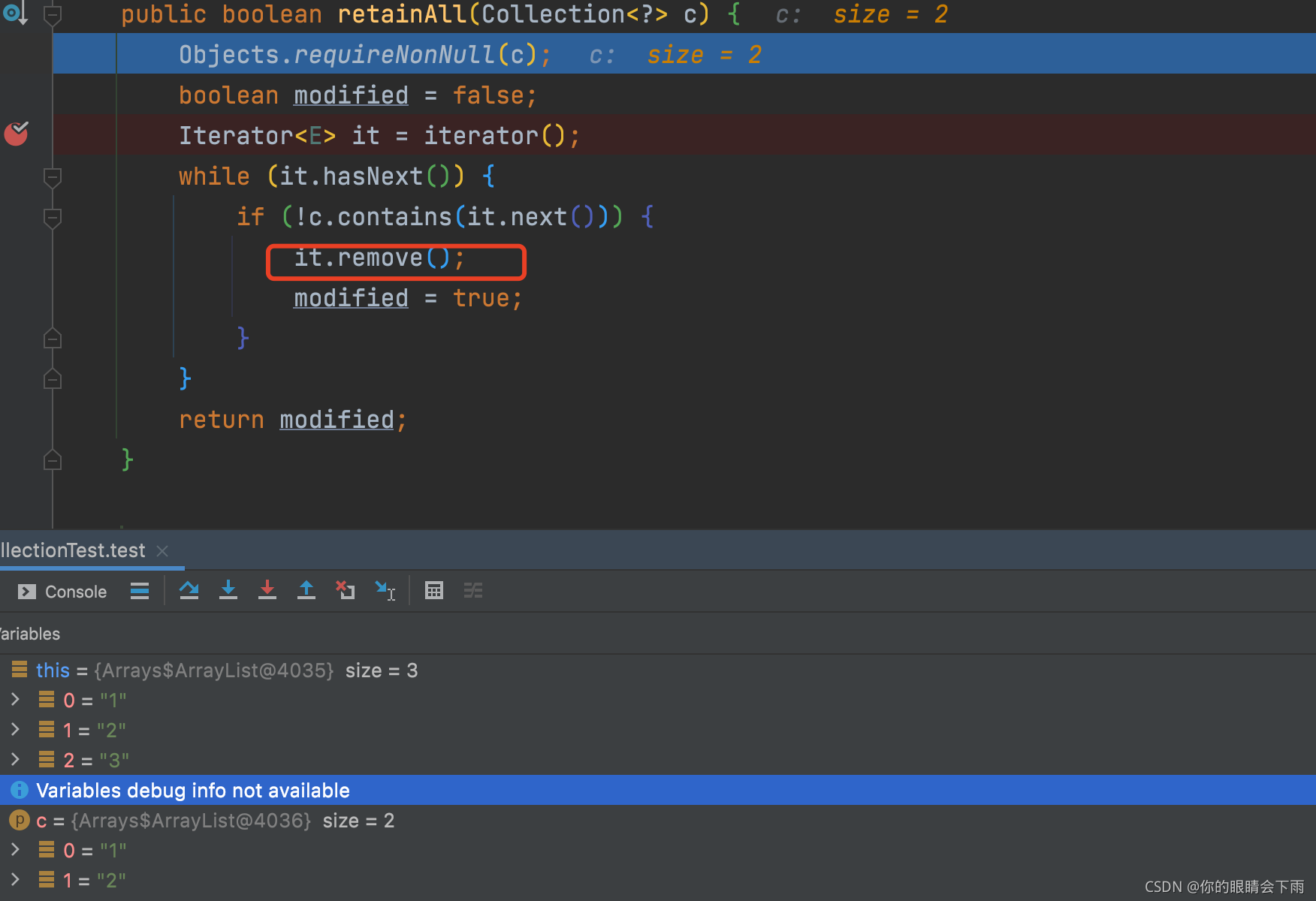Image resolution: width=1316 pixels, height=901 pixels.
Task: Click 'modified = true;' assignment line
Action: pyautogui.click(x=408, y=298)
